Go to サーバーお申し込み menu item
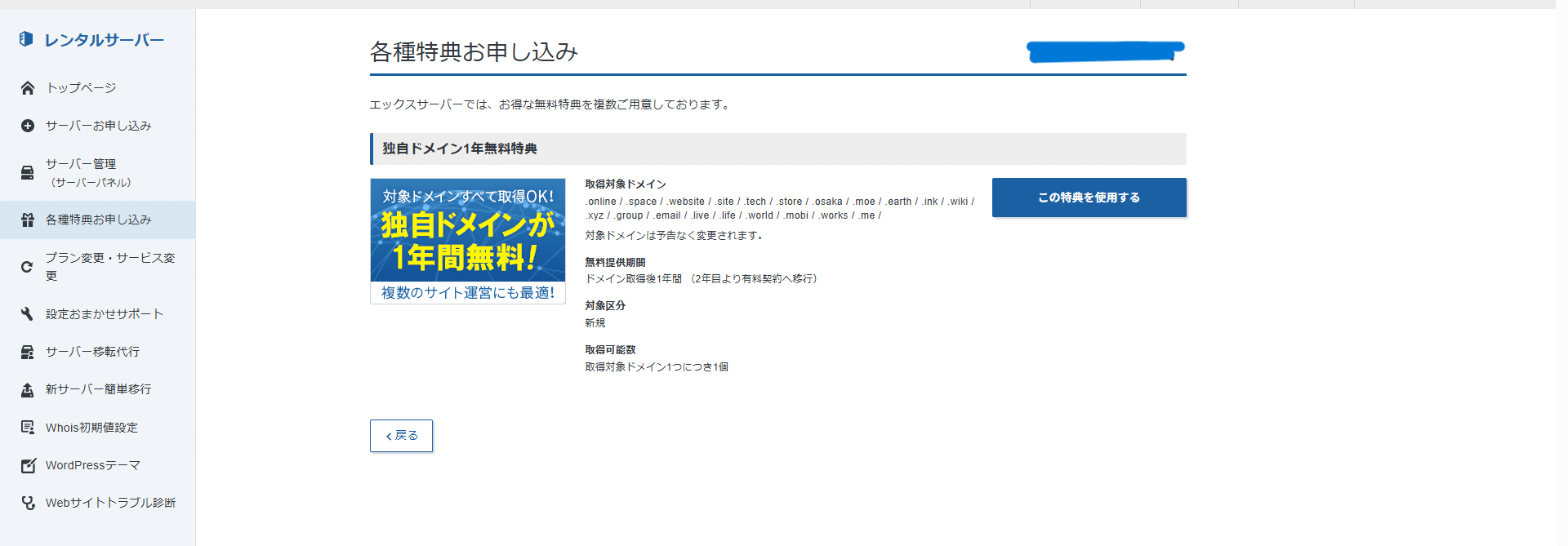Viewport: 1568px width, 546px height. pos(98,126)
